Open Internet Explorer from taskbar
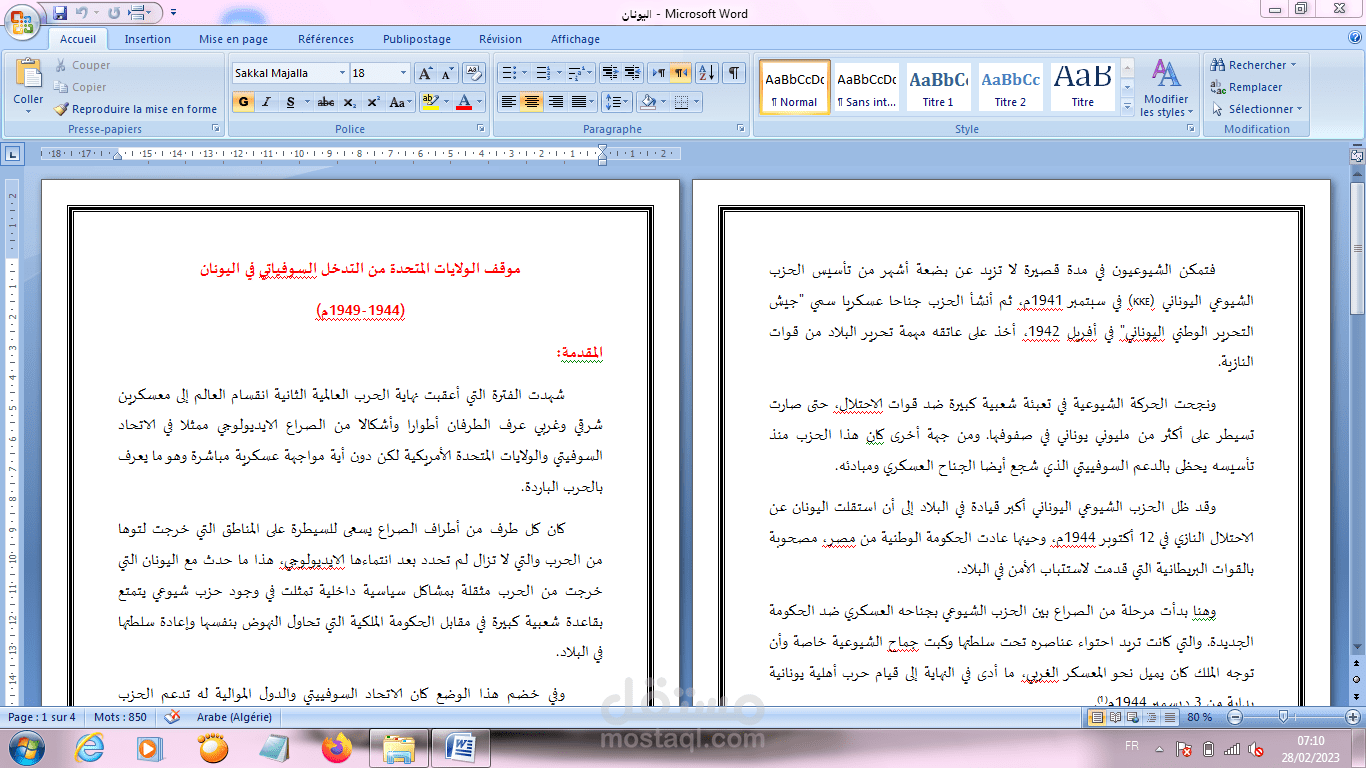 (x=90, y=747)
